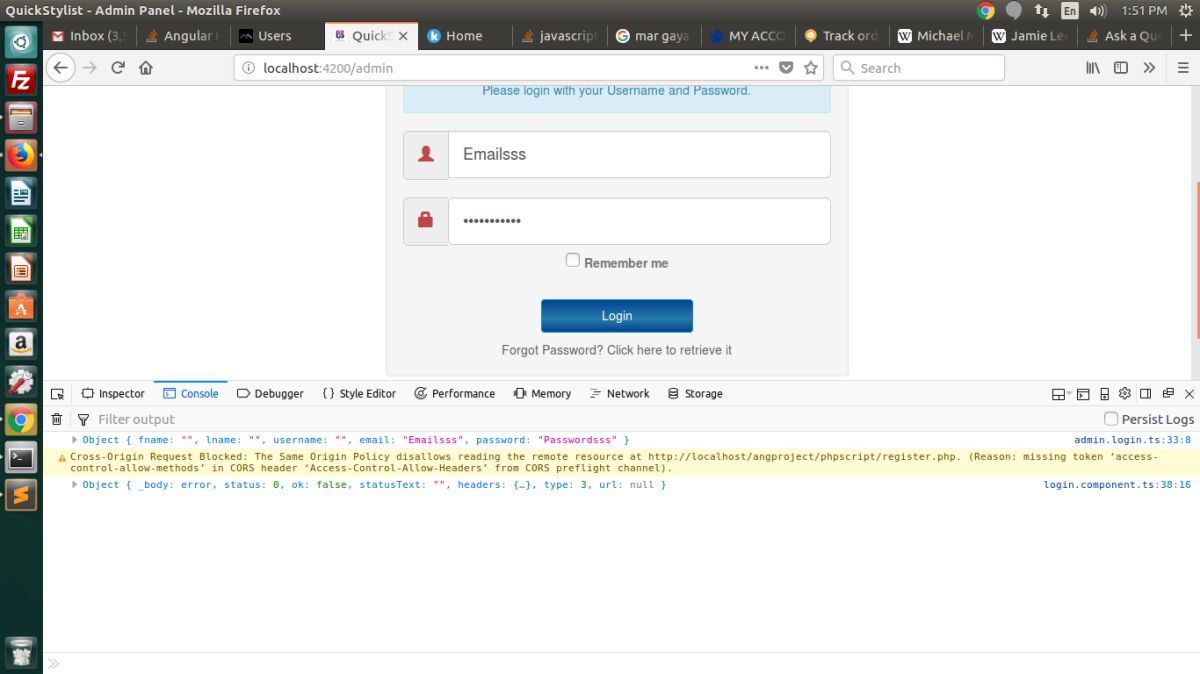Image resolution: width=1200 pixels, height=674 pixels.
Task: Click the browser Back arrow button
Action: (x=61, y=68)
